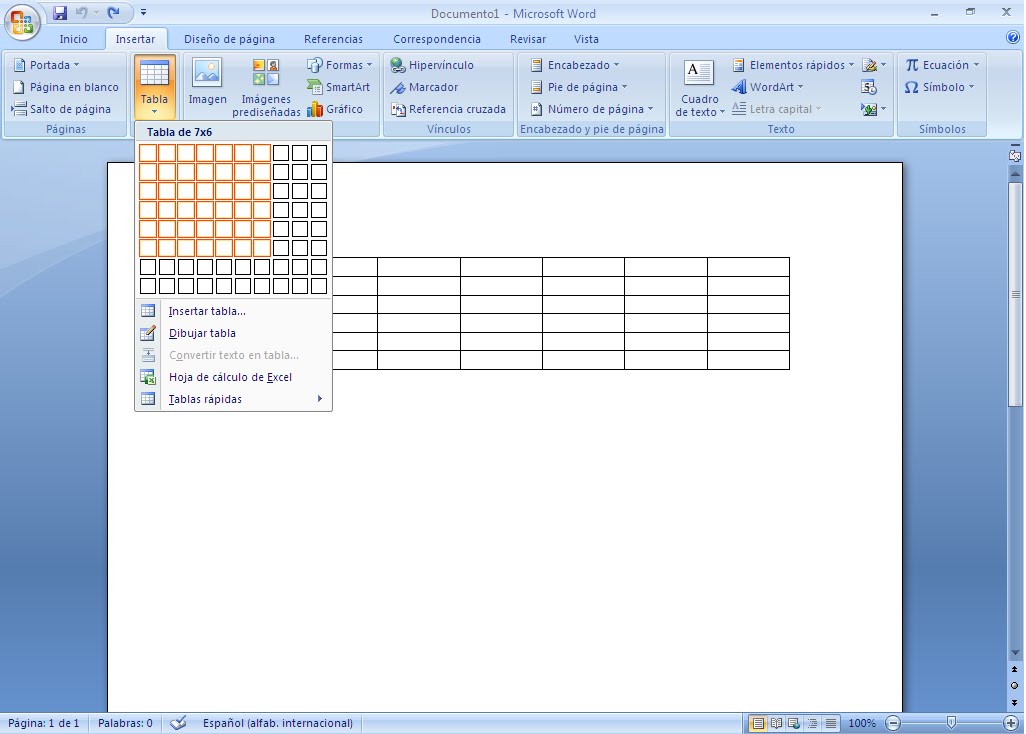Insert a SmartArt graphic
1026x734 pixels.
(338, 87)
